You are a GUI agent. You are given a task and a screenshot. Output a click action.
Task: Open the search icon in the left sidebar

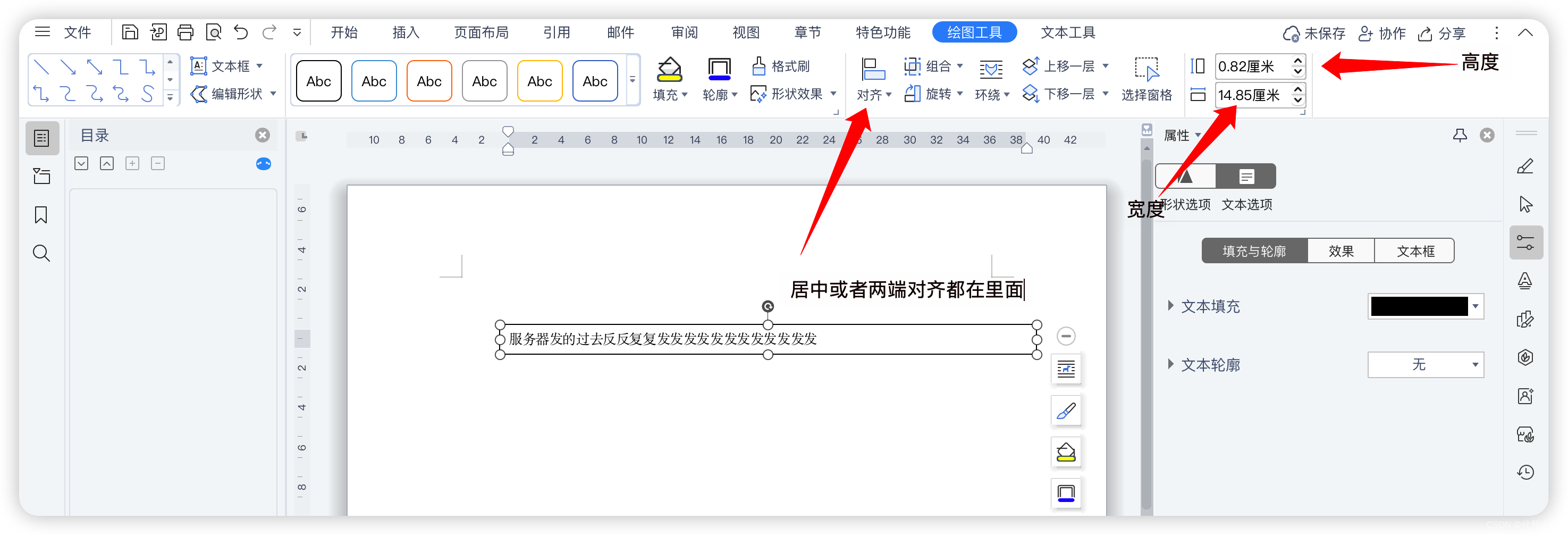[x=41, y=253]
